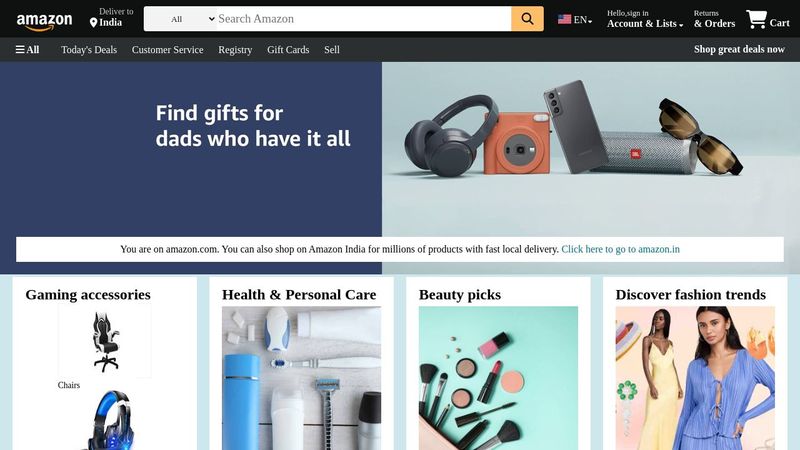Expand the EN language dropdown
800x450 pixels.
pos(582,20)
